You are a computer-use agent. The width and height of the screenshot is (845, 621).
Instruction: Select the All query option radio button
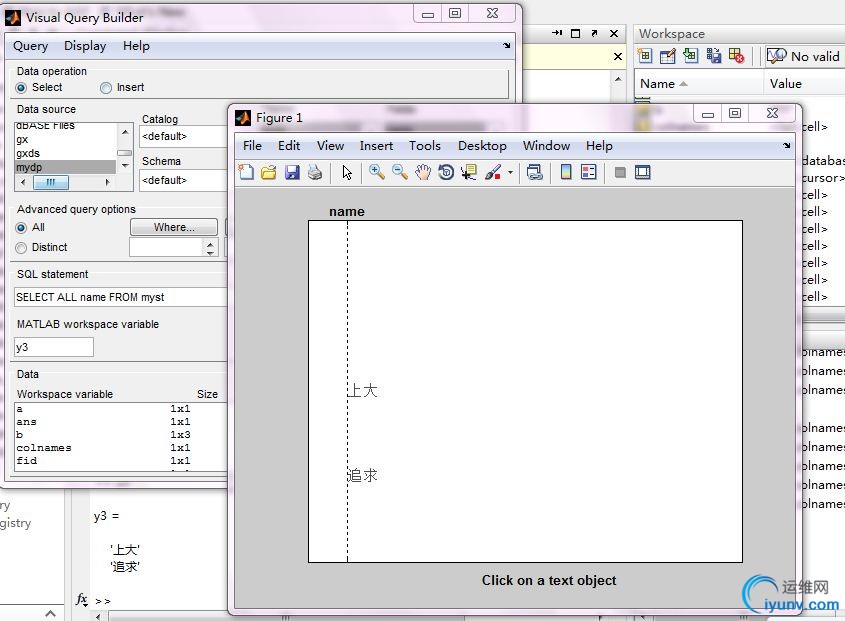tap(21, 227)
